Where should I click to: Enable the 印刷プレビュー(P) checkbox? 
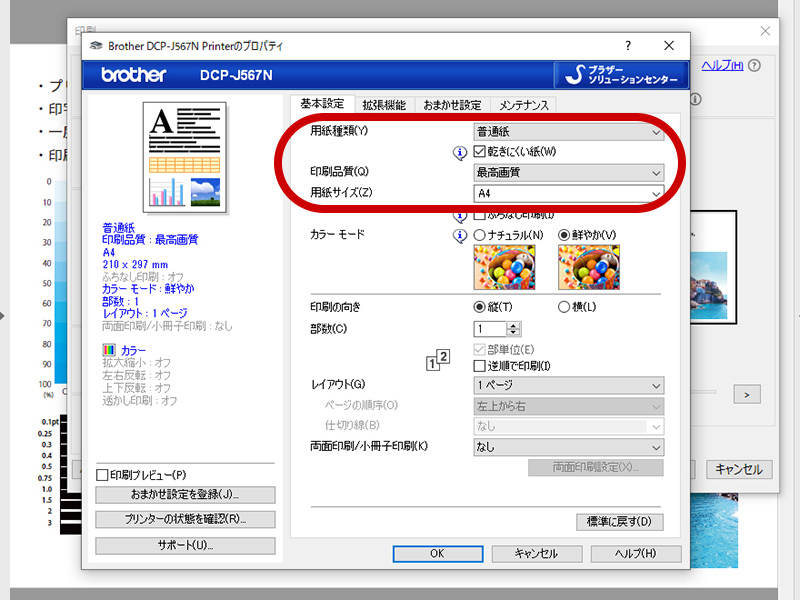102,475
